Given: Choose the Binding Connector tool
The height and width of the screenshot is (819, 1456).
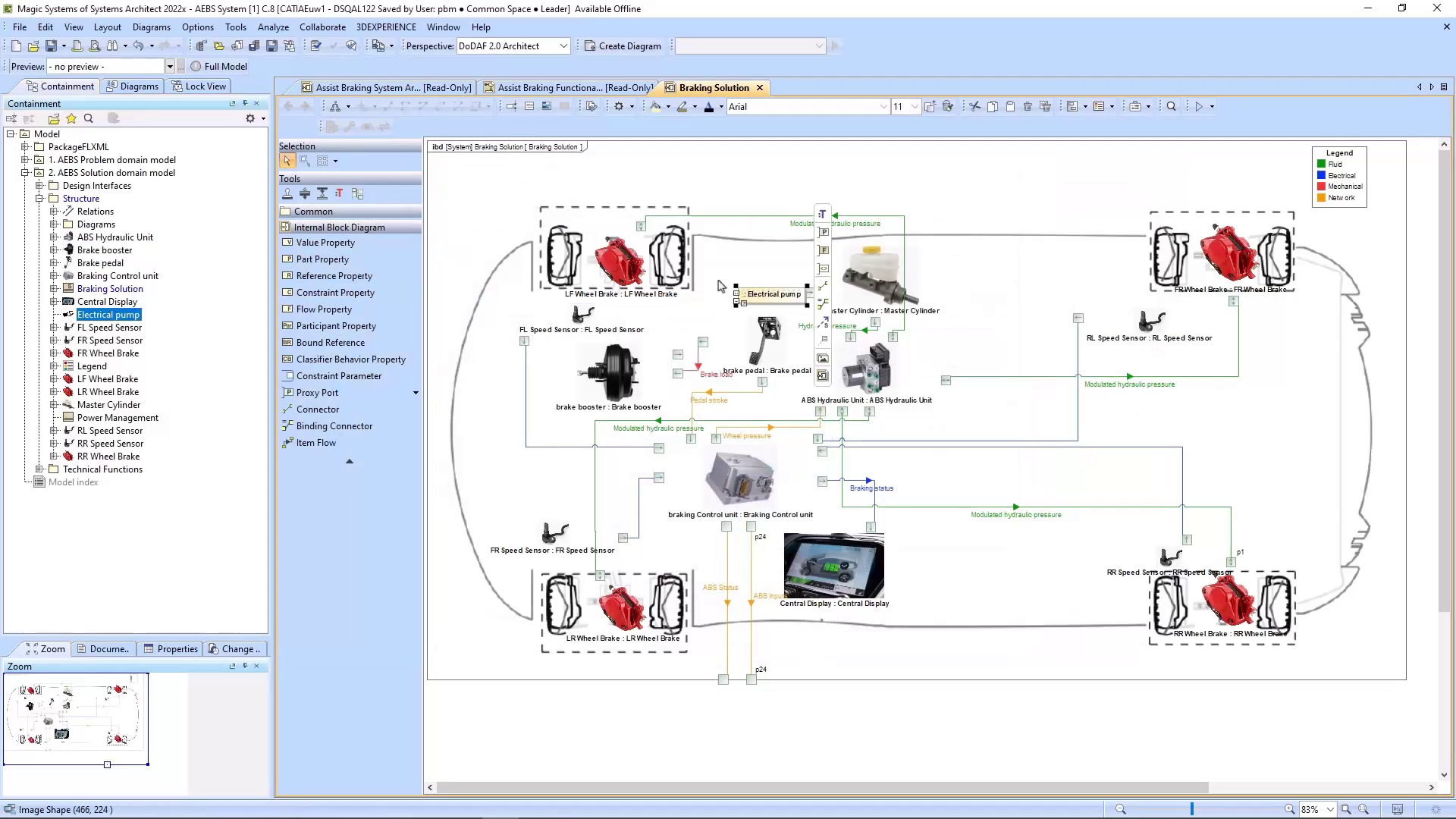Looking at the screenshot, I should click(x=334, y=426).
